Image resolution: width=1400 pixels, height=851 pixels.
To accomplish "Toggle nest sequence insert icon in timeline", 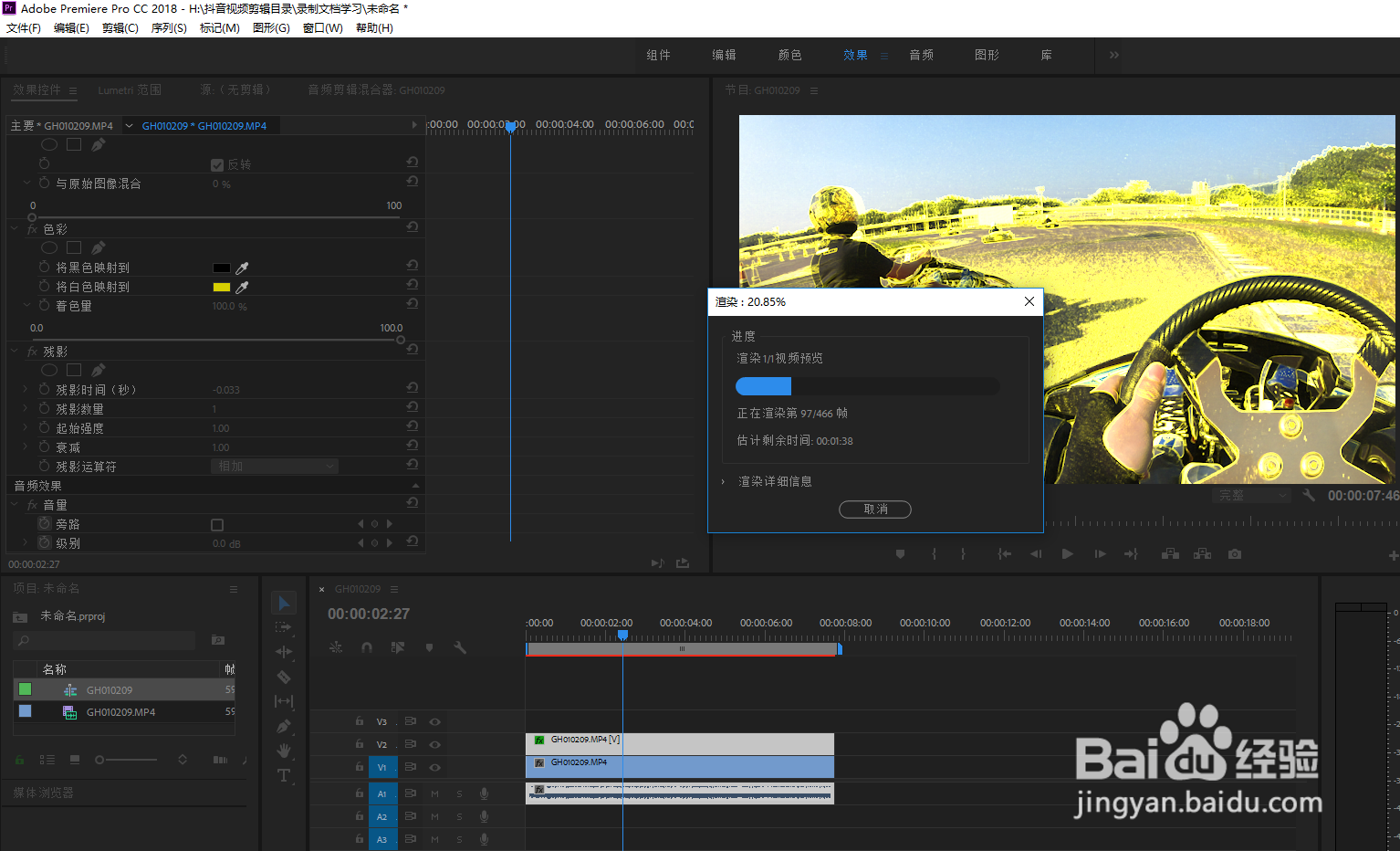I will tap(336, 647).
